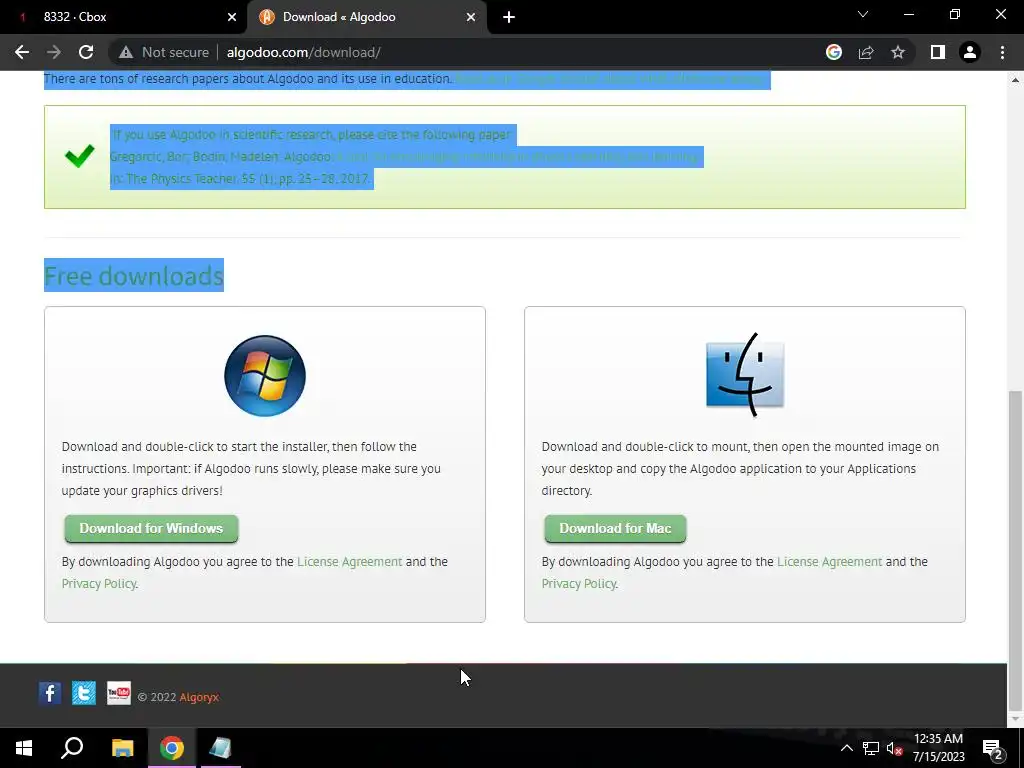Open the notification center icon
This screenshot has height=768, width=1024.
tap(993, 748)
